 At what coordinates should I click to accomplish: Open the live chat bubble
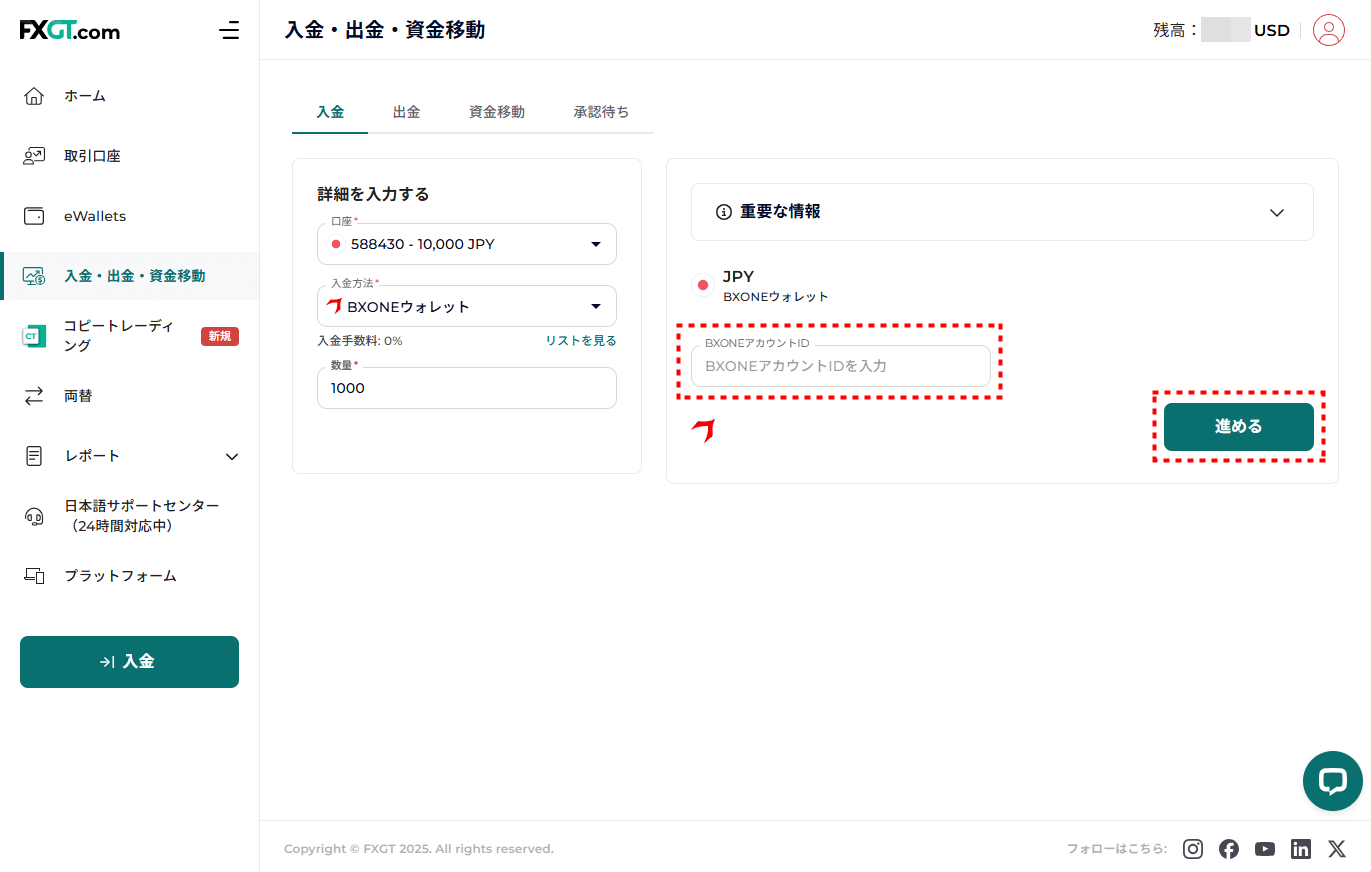[1333, 781]
